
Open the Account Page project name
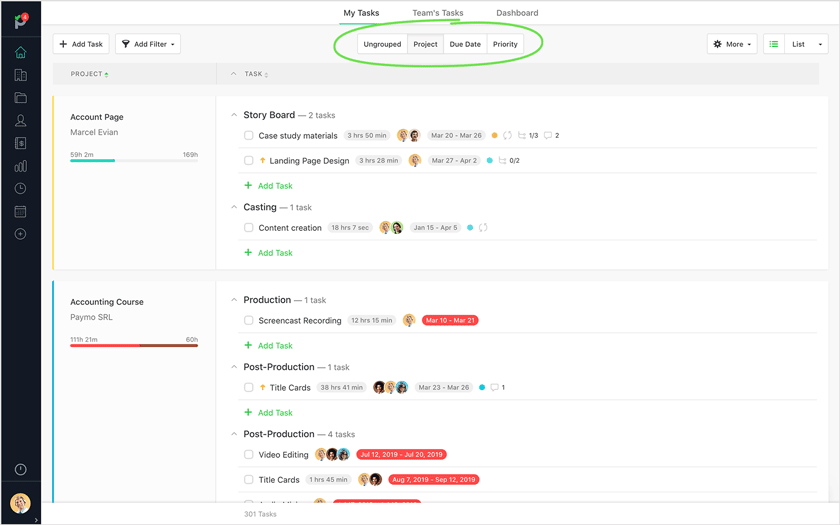coord(97,117)
